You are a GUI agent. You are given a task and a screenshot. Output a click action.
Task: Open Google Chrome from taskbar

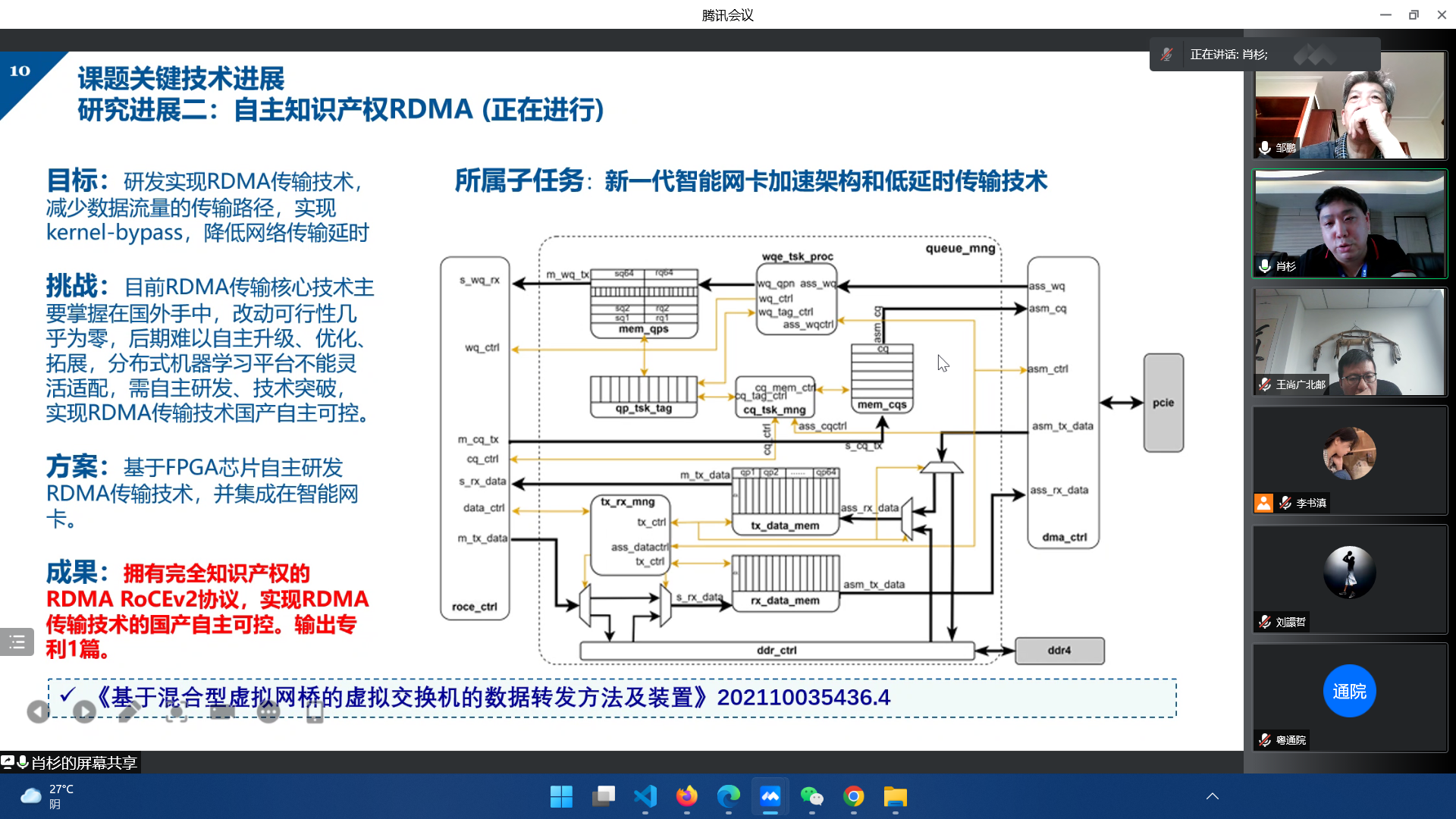click(x=854, y=796)
